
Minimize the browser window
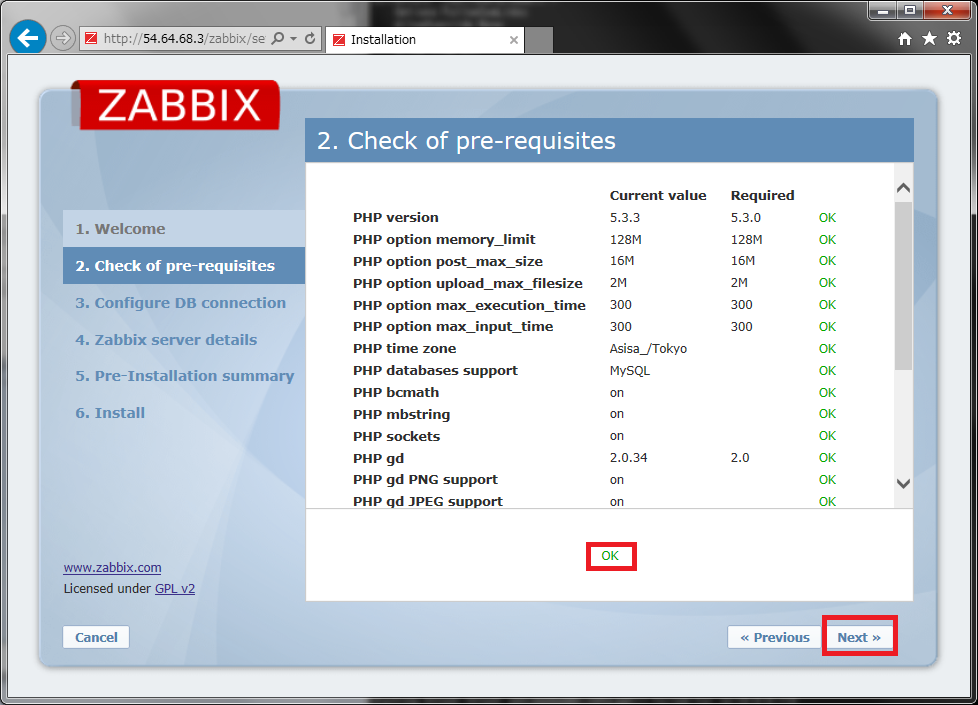coord(883,11)
